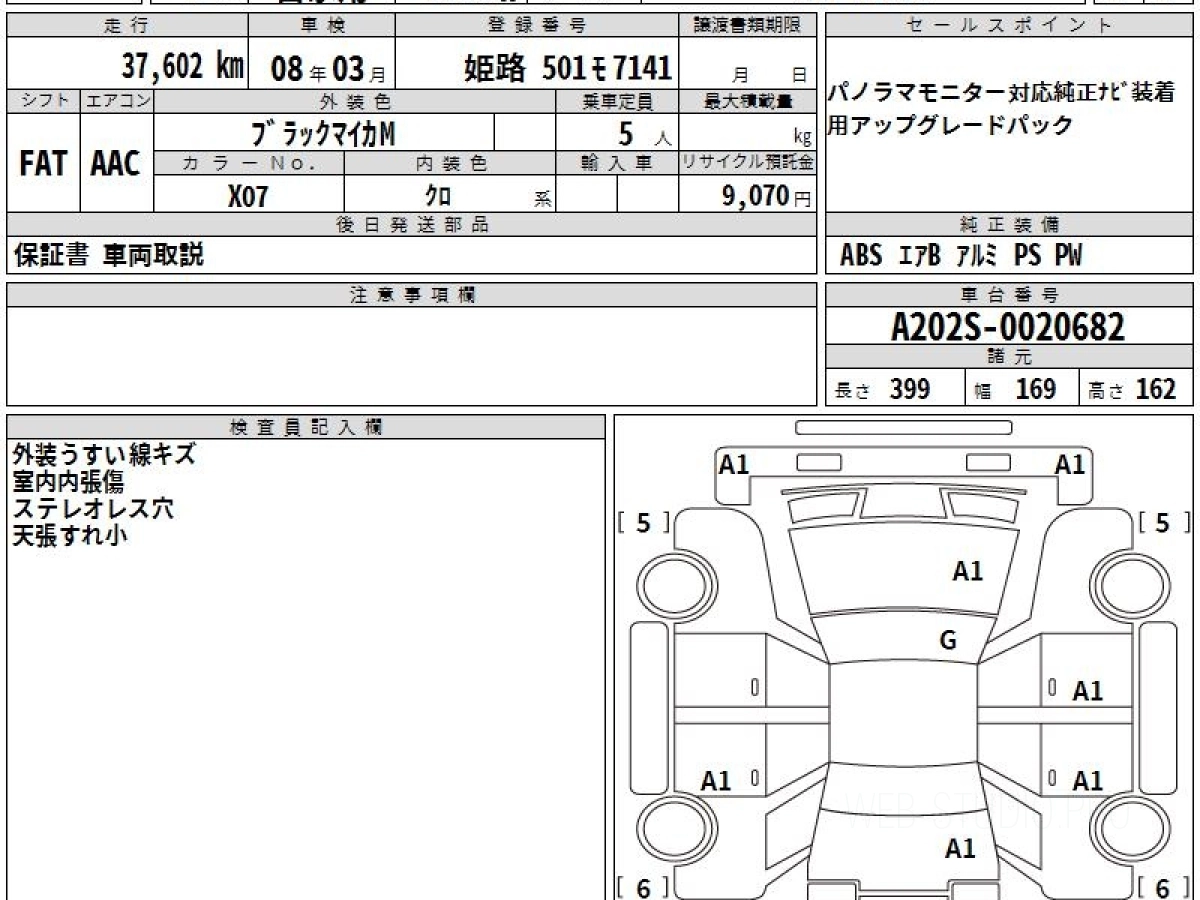Click inside the empty 注意事項欄 box
Image resolution: width=1200 pixels, height=900 pixels.
click(x=411, y=355)
